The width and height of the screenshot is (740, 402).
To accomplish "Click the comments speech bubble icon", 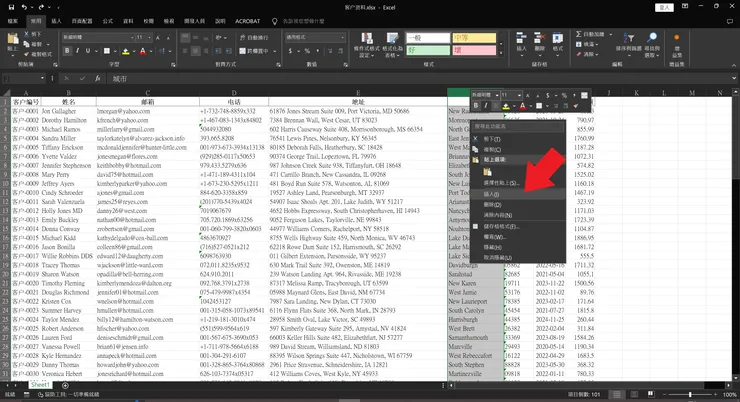I will click(x=730, y=21).
